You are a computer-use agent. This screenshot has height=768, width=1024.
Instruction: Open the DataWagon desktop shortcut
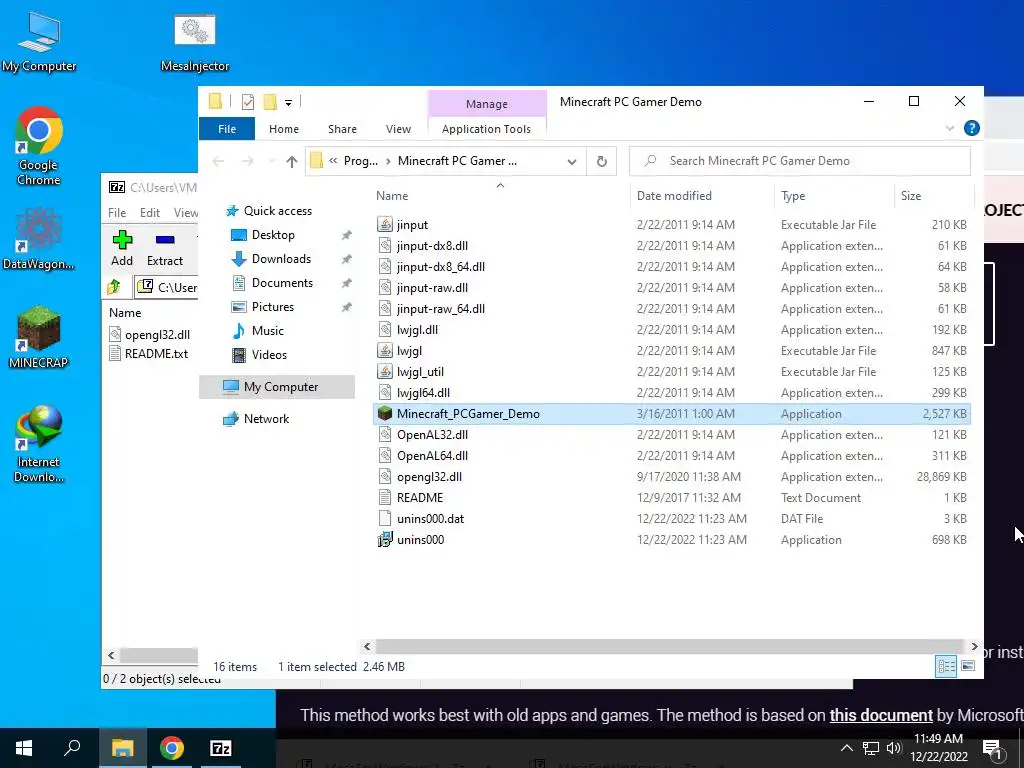(x=39, y=238)
